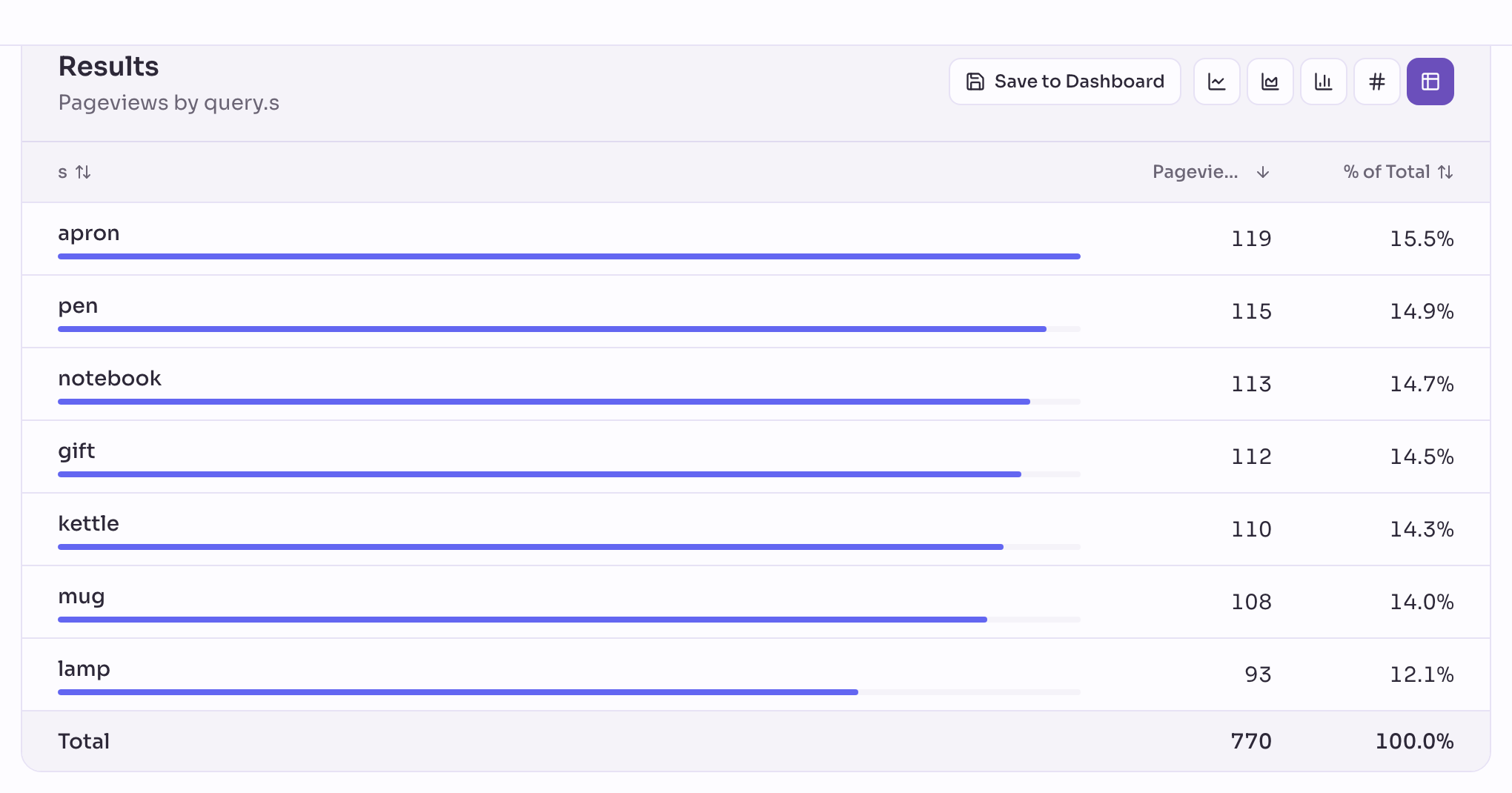The image size is (1512, 793).
Task: Click Save to Dashboard button
Action: (1064, 82)
